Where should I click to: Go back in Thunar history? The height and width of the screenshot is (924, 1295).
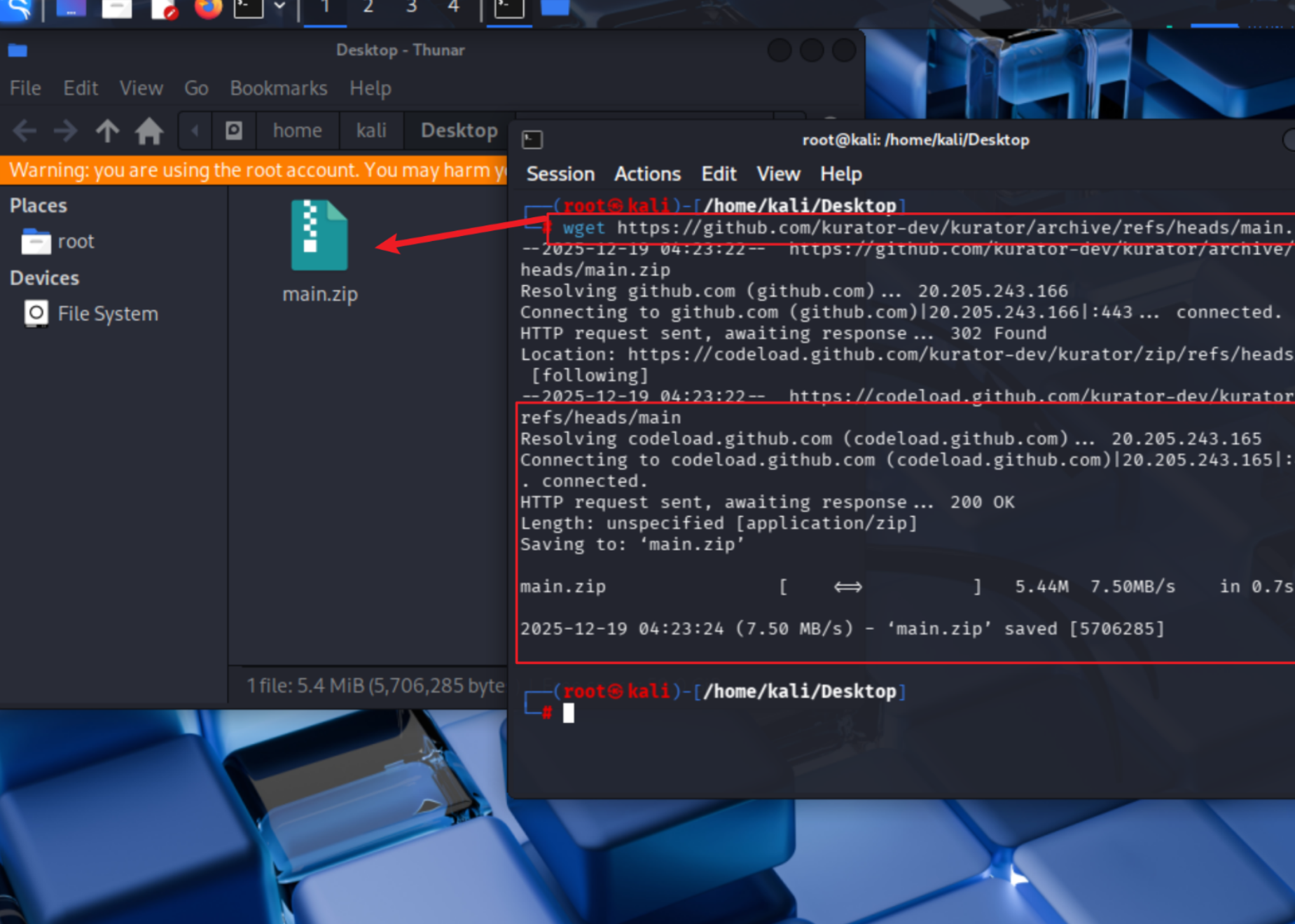pos(25,130)
